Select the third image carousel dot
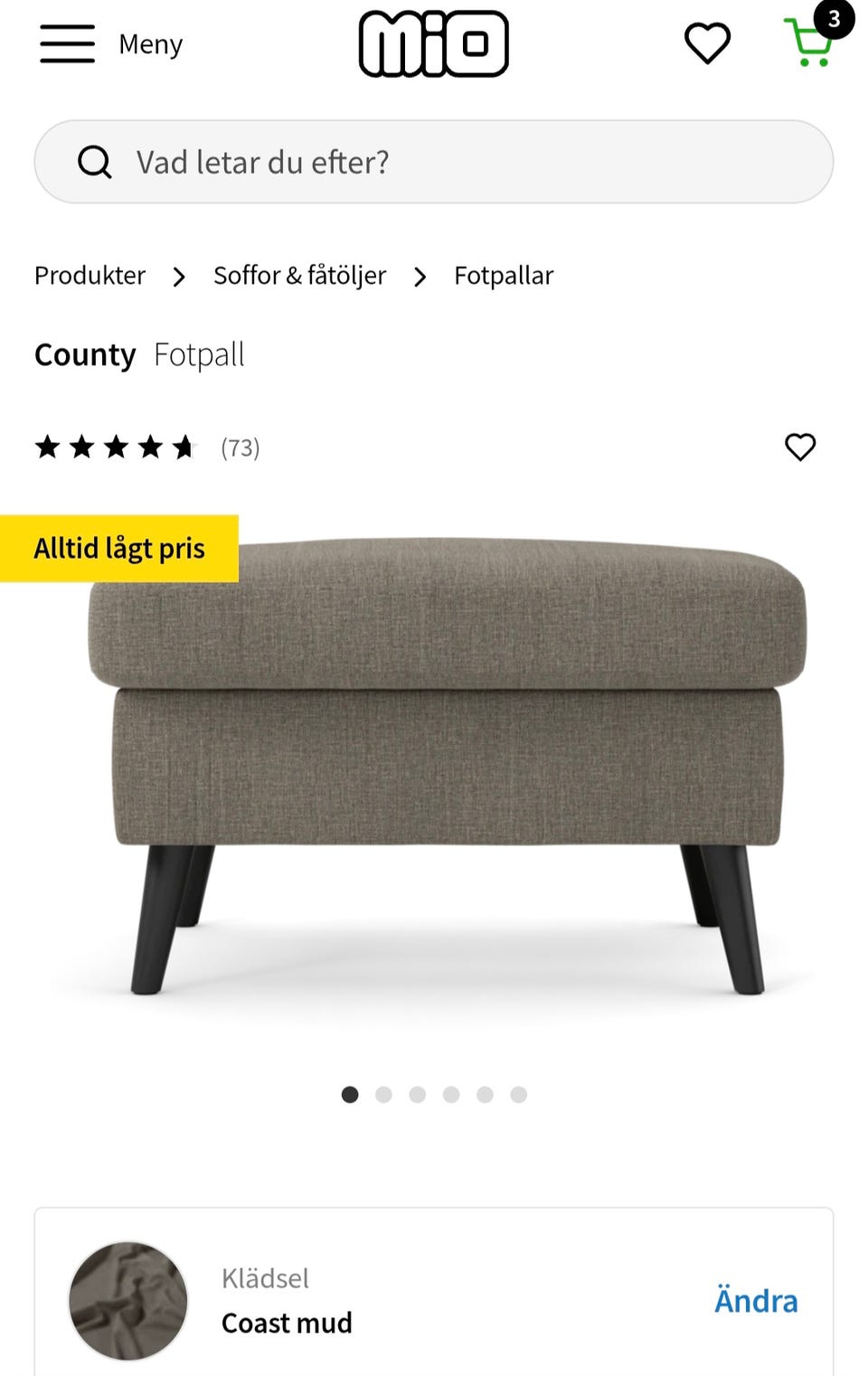 point(417,1095)
